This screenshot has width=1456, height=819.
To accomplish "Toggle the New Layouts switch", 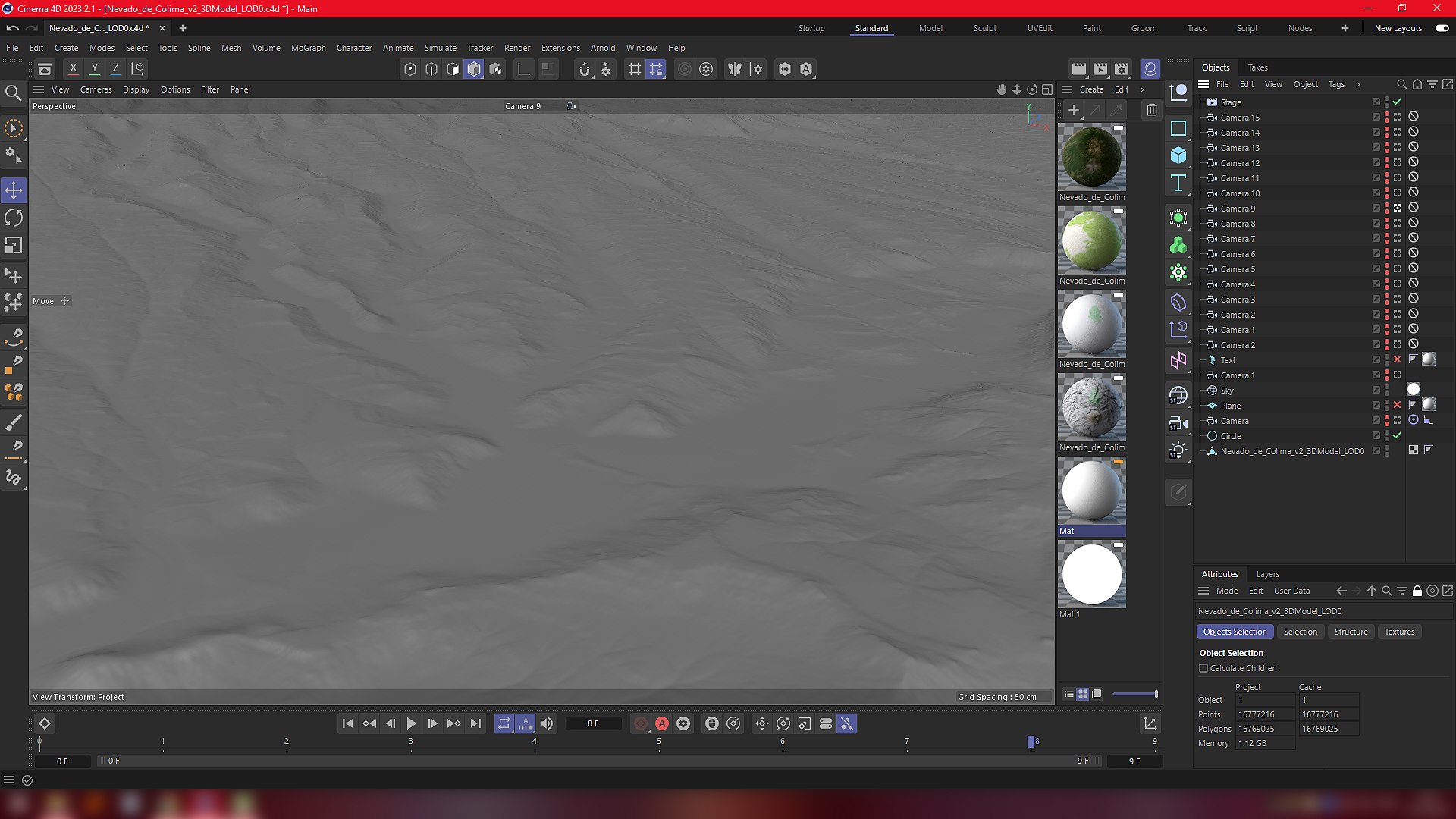I will click(x=1442, y=28).
